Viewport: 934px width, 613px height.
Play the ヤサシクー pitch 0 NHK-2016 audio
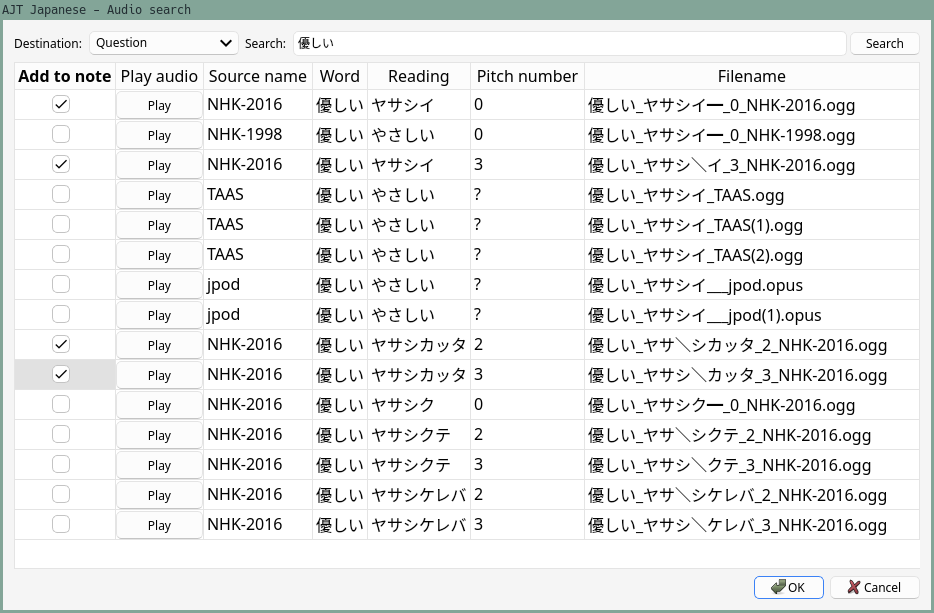pos(158,404)
